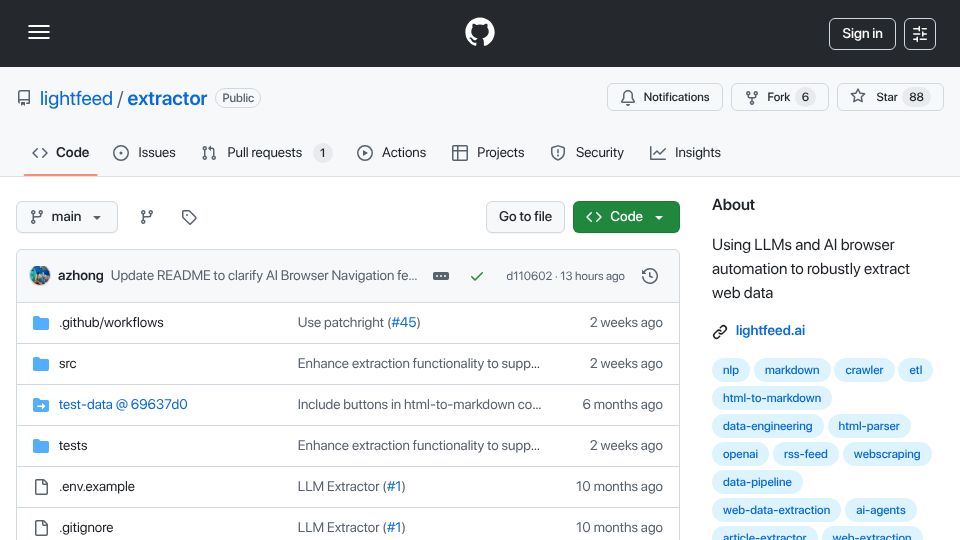Expand the green Code dropdown

626,217
